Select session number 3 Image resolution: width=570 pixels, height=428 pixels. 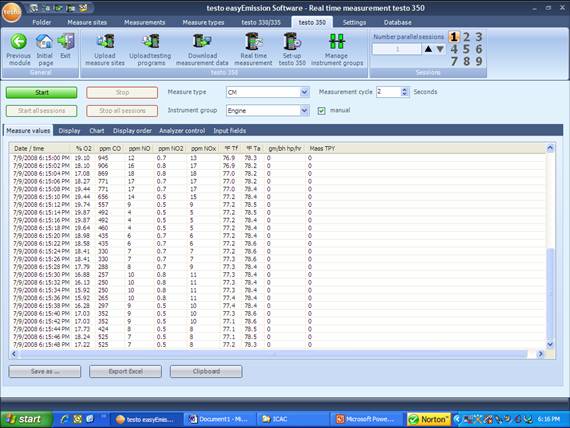pos(479,37)
